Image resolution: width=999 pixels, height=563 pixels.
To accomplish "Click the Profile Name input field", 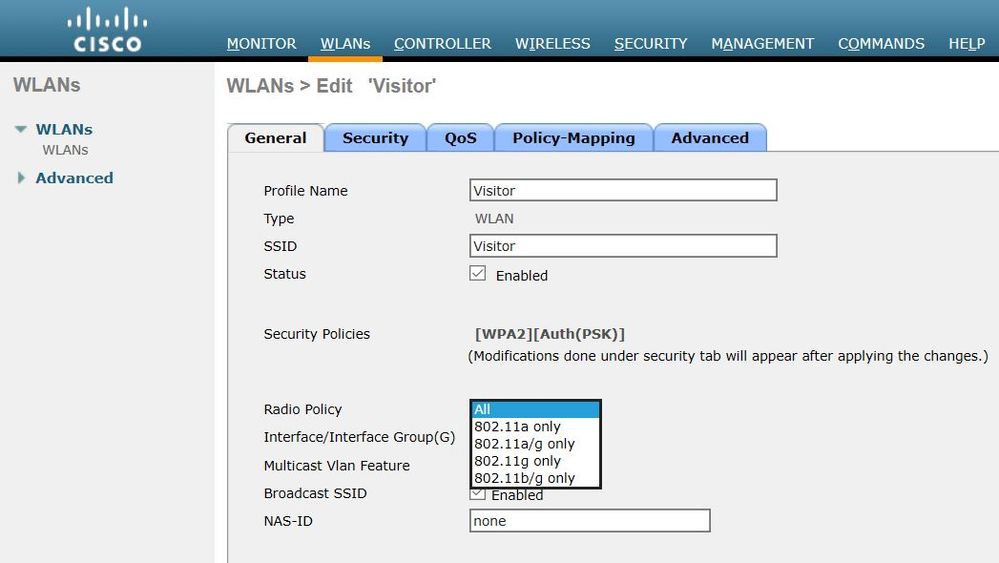I will click(623, 190).
